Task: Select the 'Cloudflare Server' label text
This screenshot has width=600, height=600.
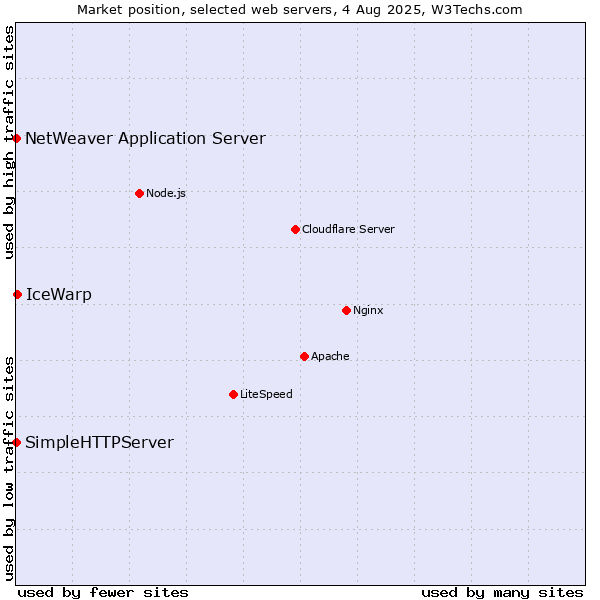Action: (x=348, y=229)
